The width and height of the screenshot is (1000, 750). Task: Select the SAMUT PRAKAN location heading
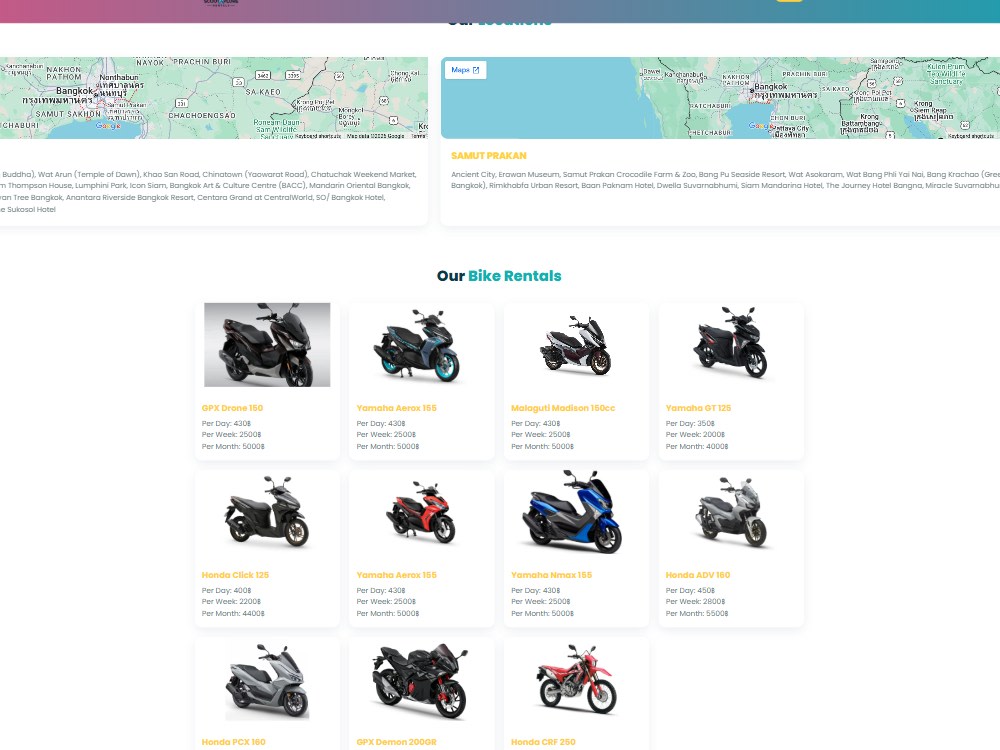tap(489, 156)
